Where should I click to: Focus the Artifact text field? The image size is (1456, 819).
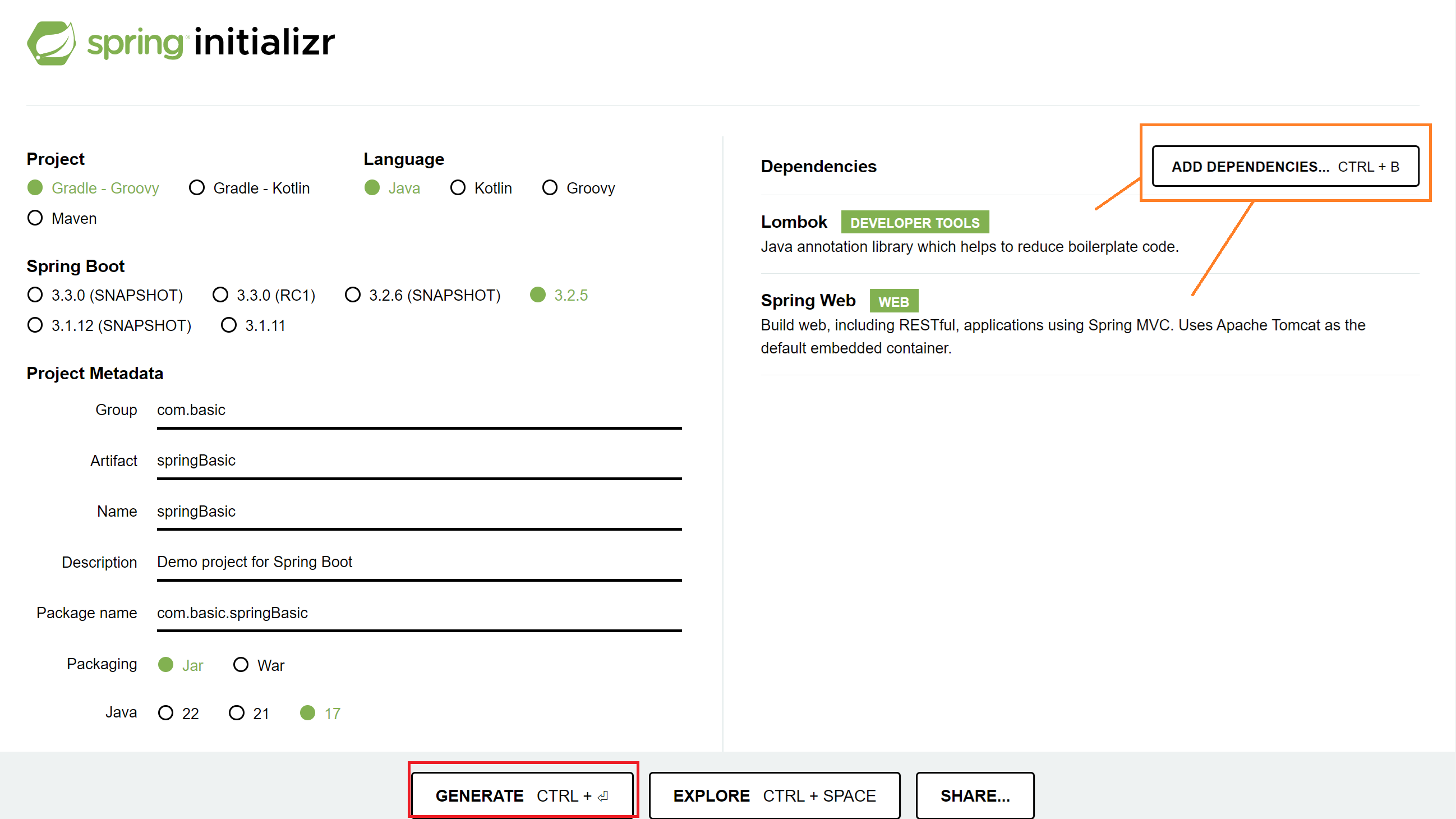point(418,461)
